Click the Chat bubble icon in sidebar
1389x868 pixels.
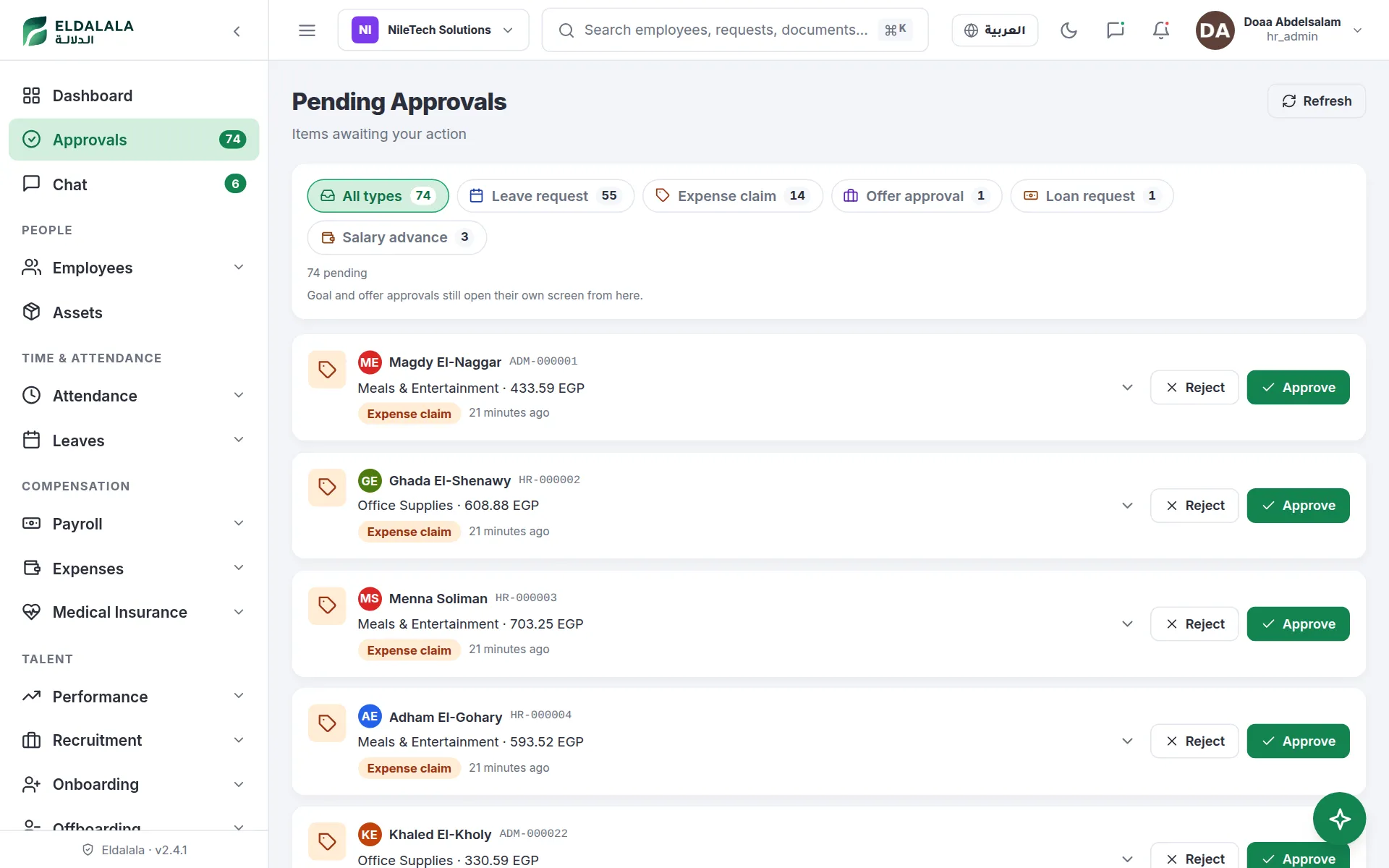pyautogui.click(x=31, y=183)
